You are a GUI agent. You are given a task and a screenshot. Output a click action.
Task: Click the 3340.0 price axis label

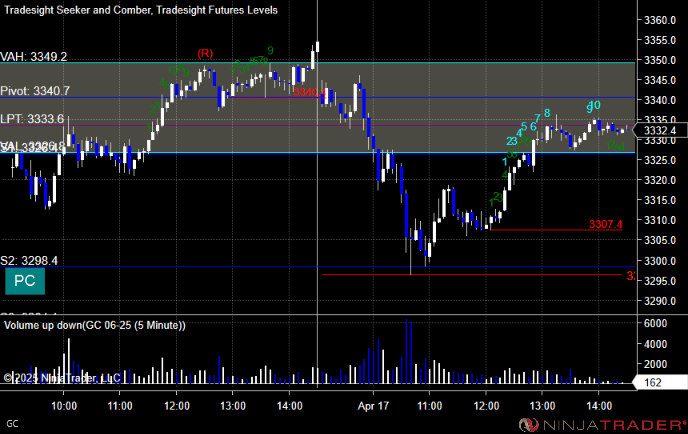[660, 100]
